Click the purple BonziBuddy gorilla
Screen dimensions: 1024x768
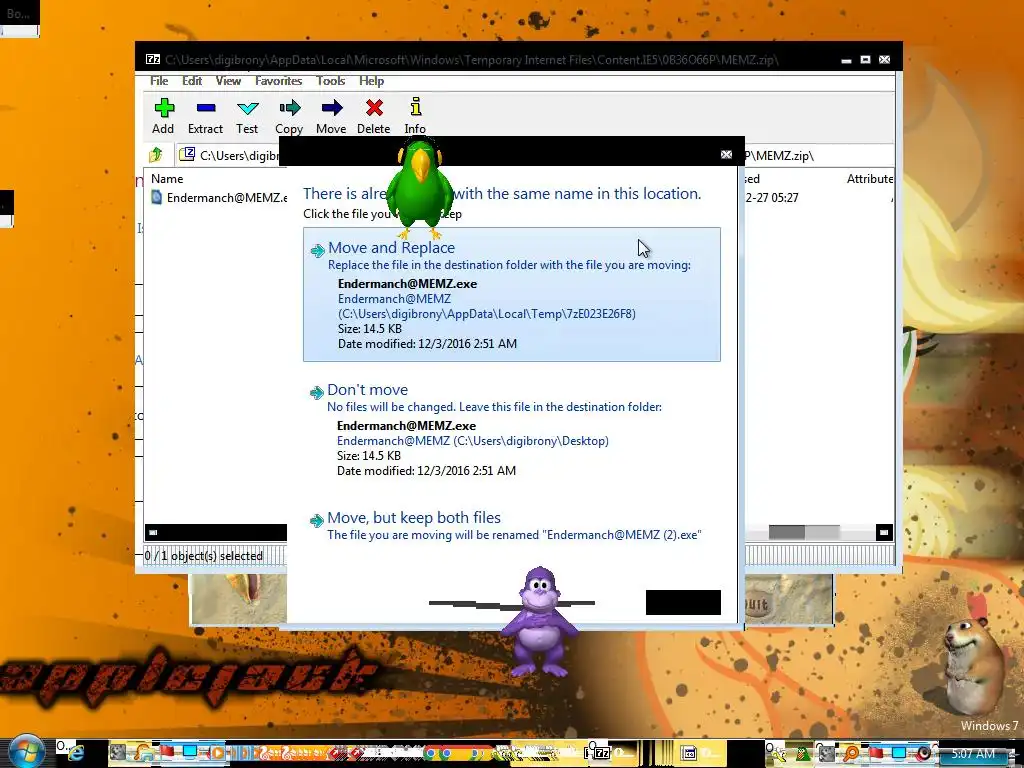540,620
